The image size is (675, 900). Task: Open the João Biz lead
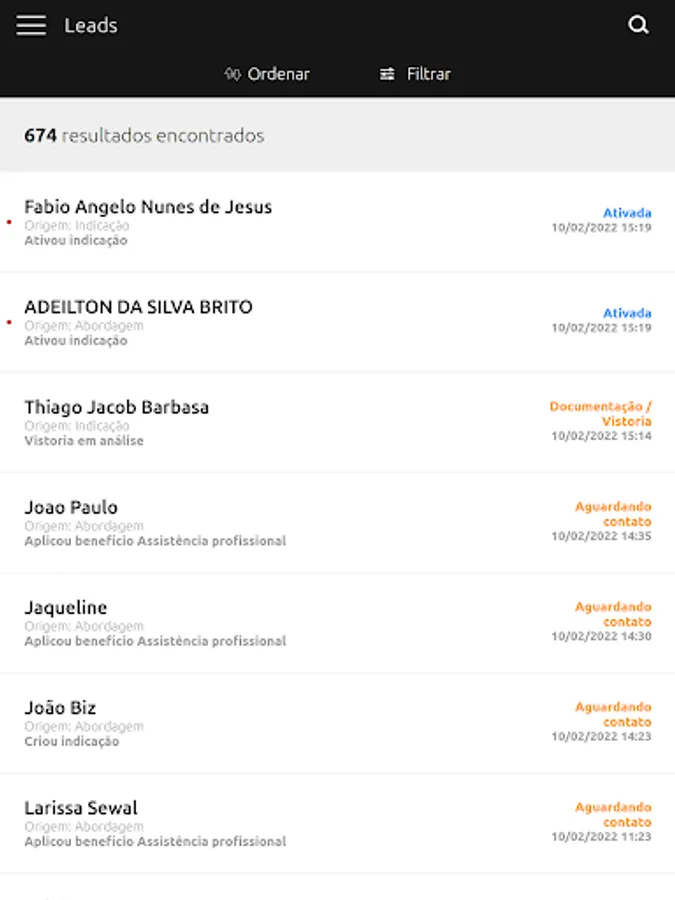pos(338,723)
